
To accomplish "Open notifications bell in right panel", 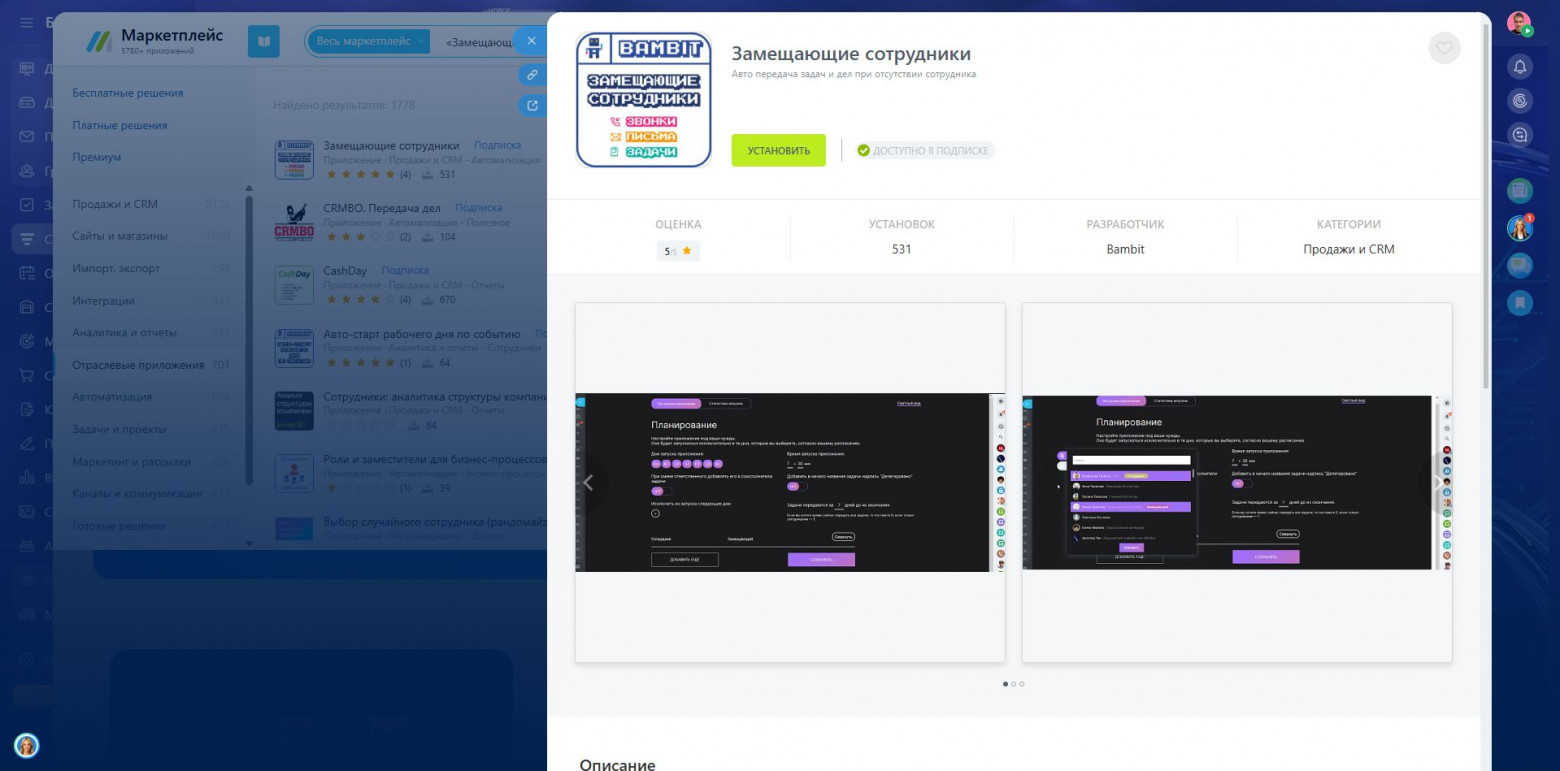I will tap(1520, 67).
